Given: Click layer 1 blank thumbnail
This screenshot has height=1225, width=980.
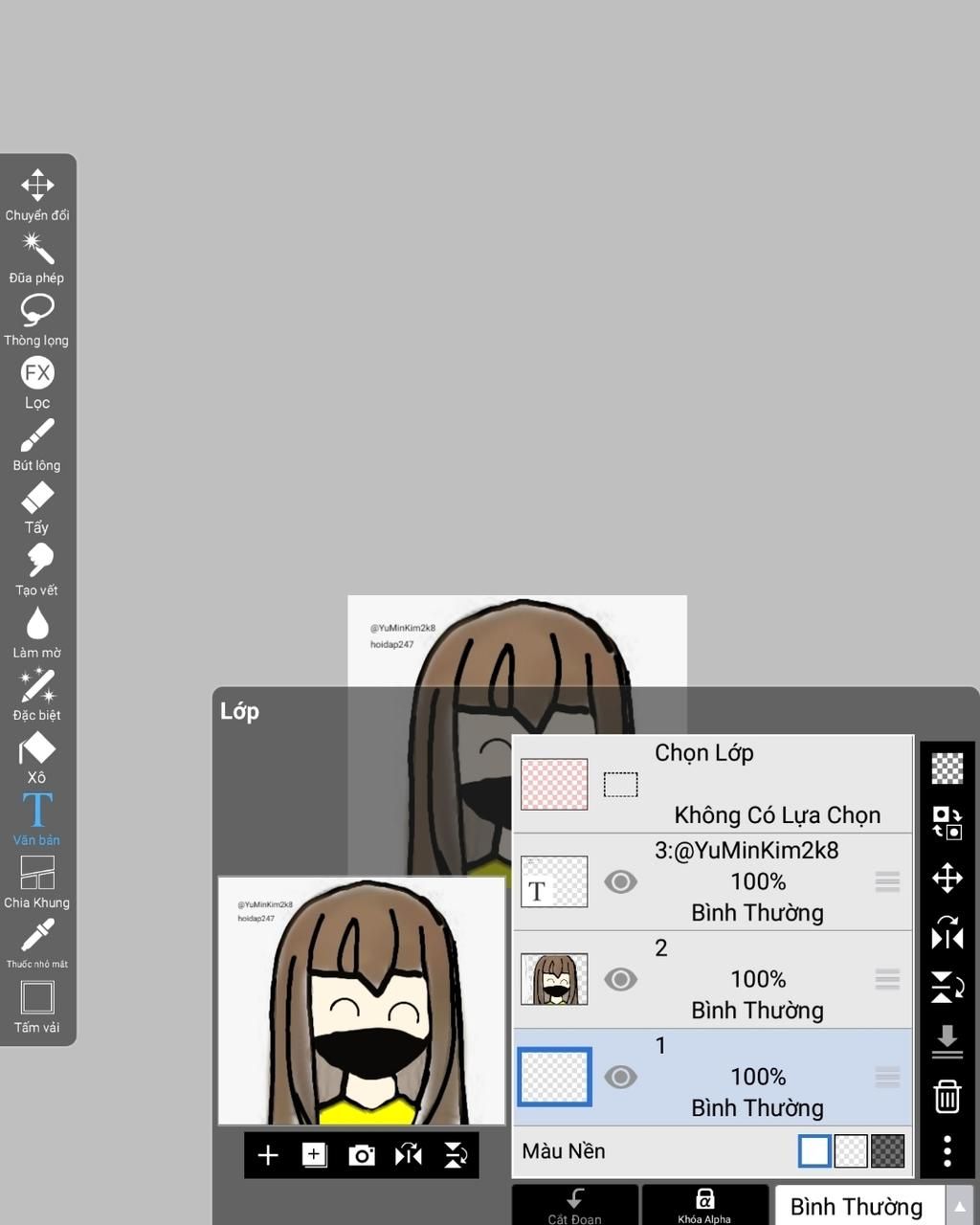Looking at the screenshot, I should 554,1077.
